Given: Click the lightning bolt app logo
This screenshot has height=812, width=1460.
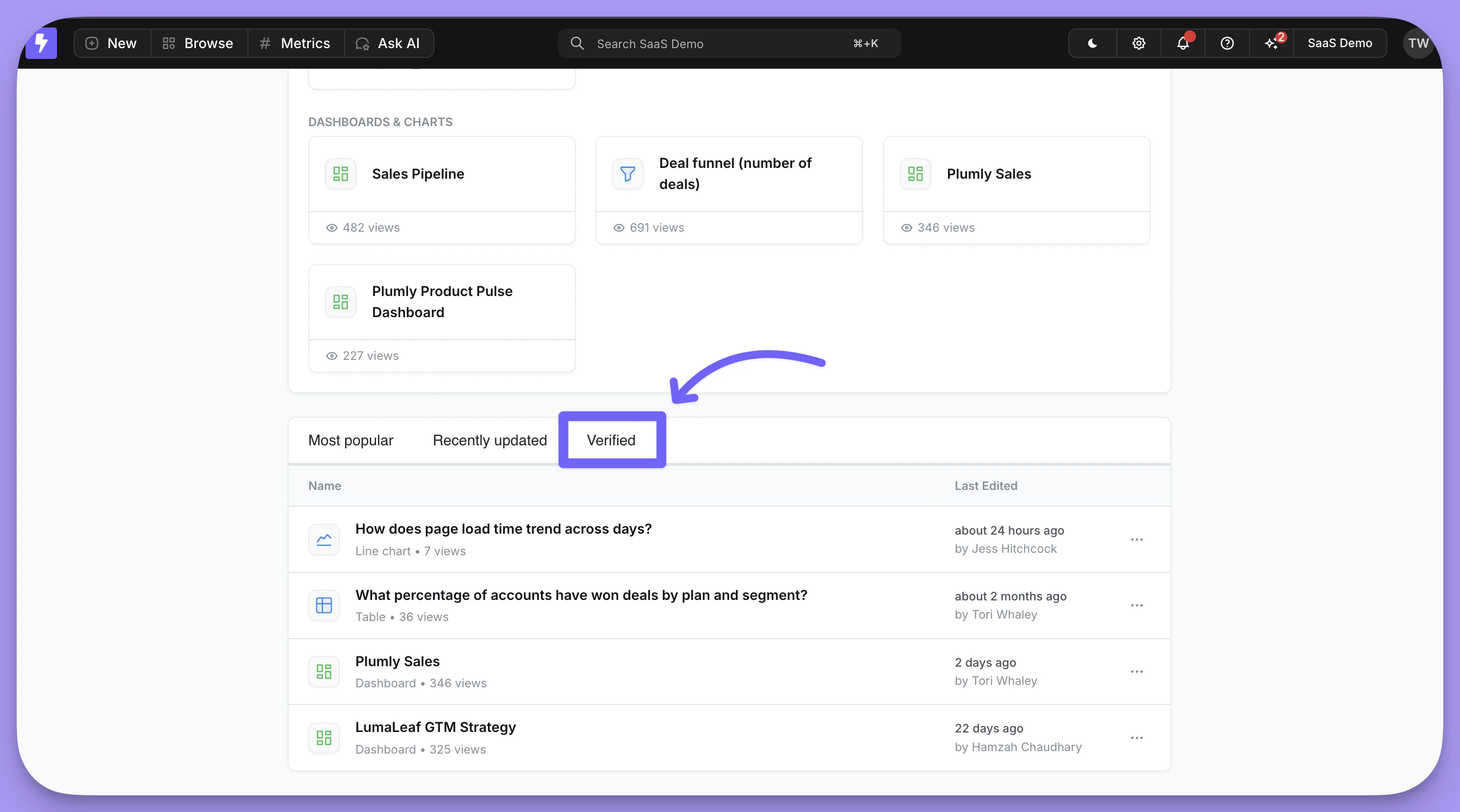Looking at the screenshot, I should click(41, 43).
